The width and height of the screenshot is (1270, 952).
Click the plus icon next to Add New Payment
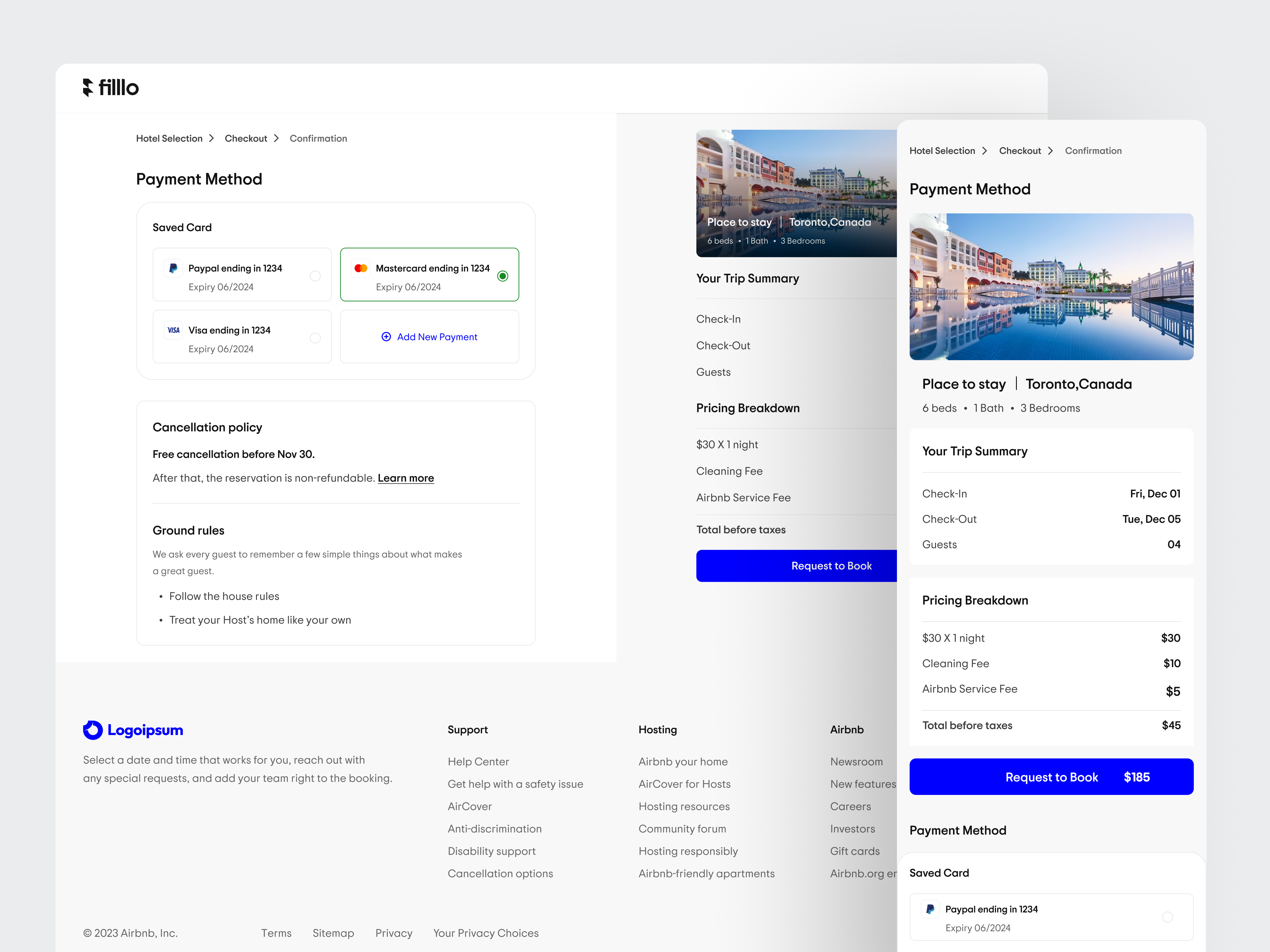tap(386, 337)
